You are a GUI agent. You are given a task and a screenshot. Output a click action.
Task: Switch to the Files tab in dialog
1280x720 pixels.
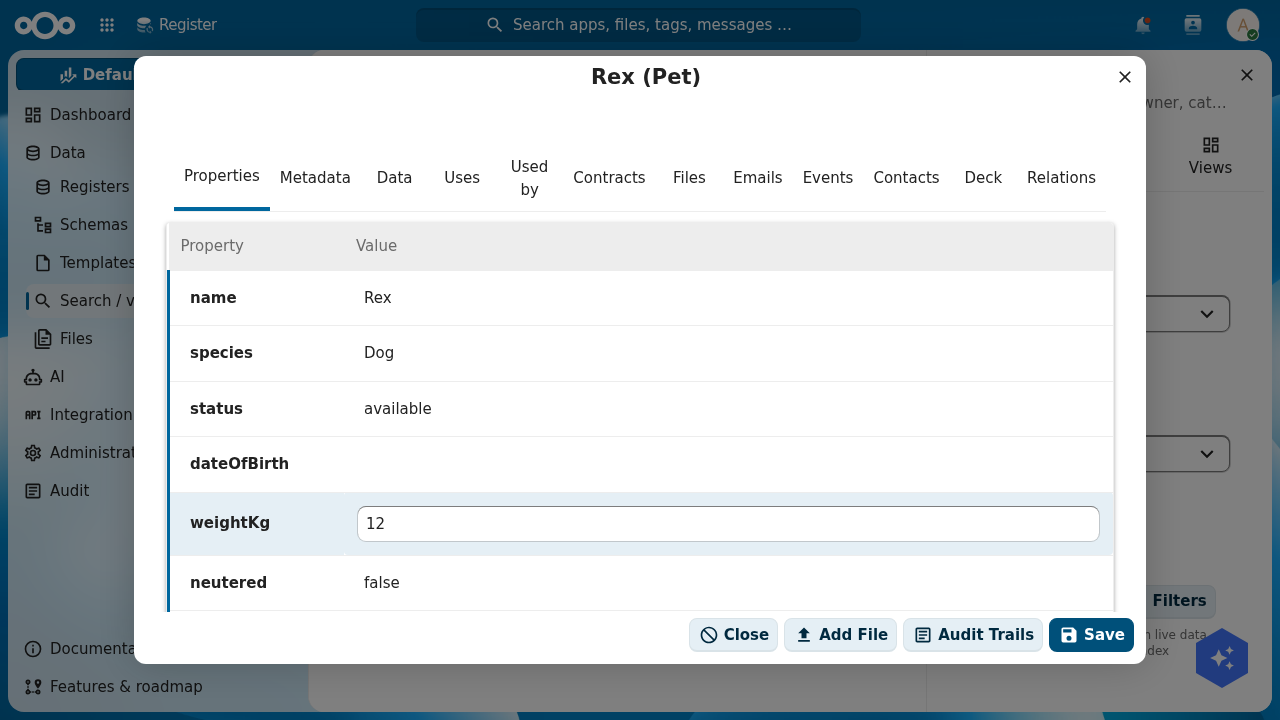[x=689, y=178]
